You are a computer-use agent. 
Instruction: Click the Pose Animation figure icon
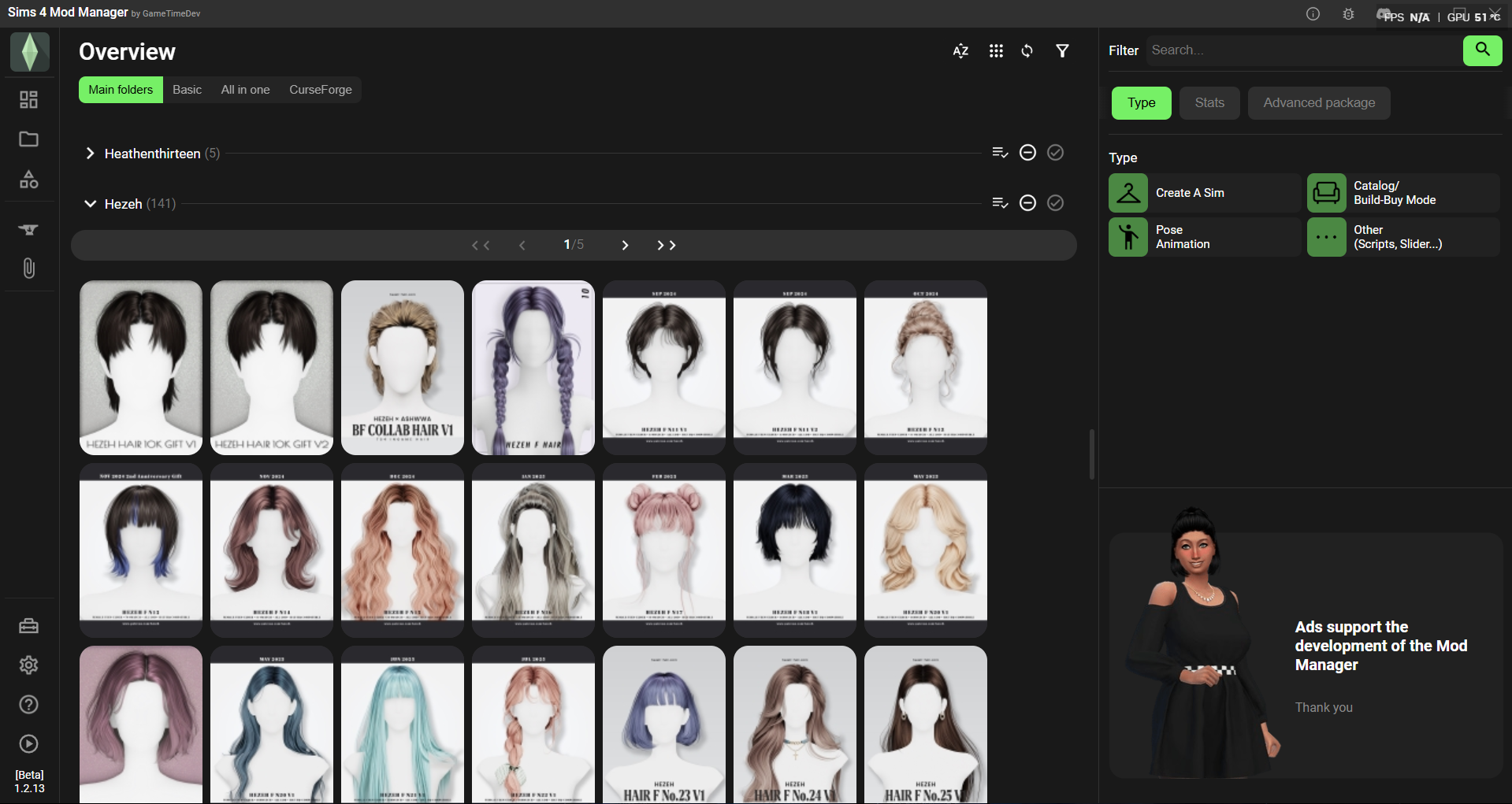1128,237
